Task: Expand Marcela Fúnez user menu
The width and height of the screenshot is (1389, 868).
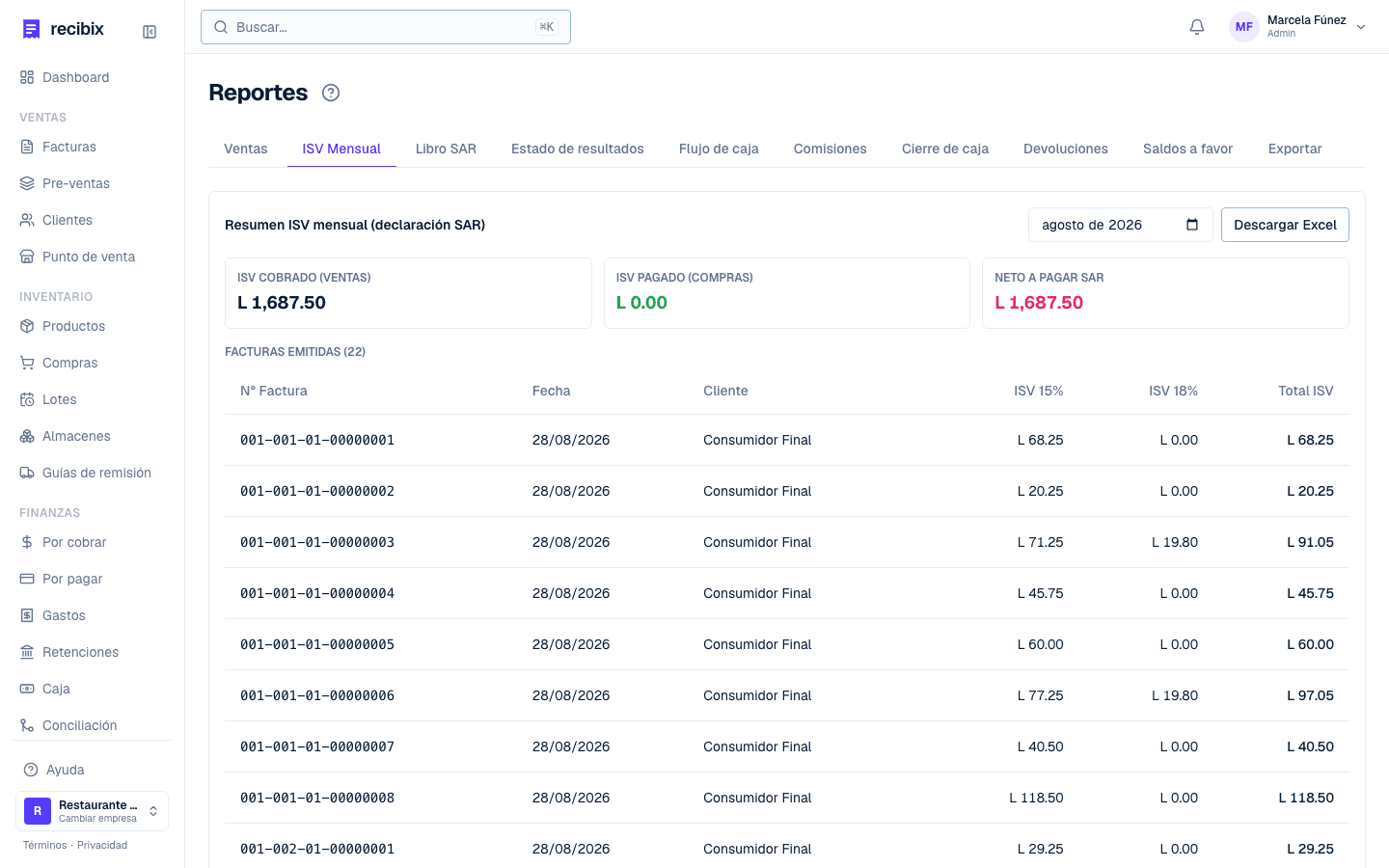Action: (1298, 27)
